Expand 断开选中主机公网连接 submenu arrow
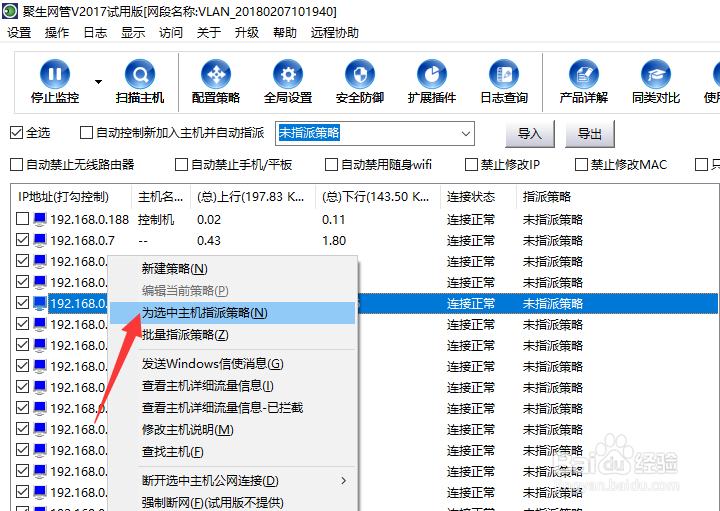Image resolution: width=720 pixels, height=511 pixels. point(343,481)
